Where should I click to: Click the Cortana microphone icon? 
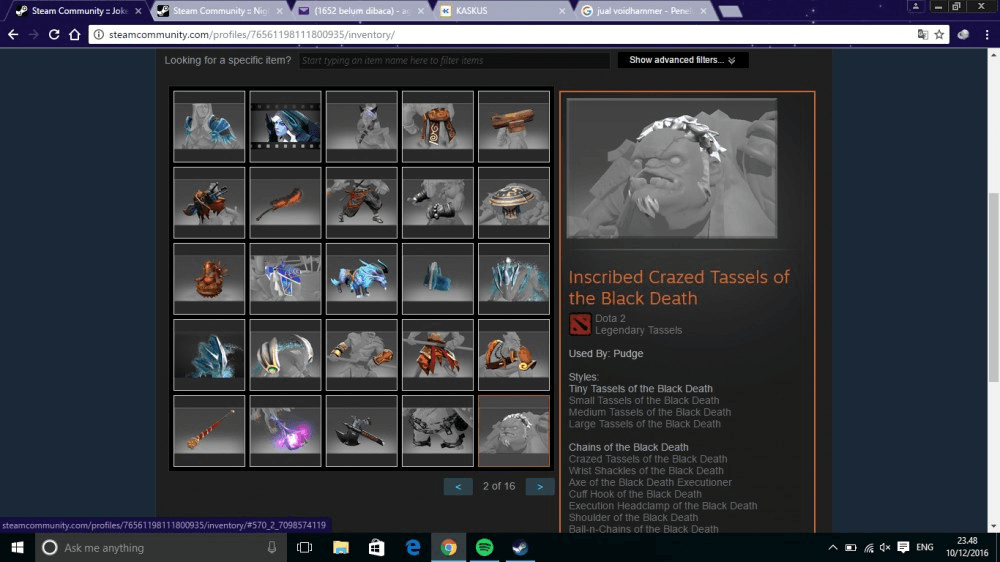[x=272, y=547]
